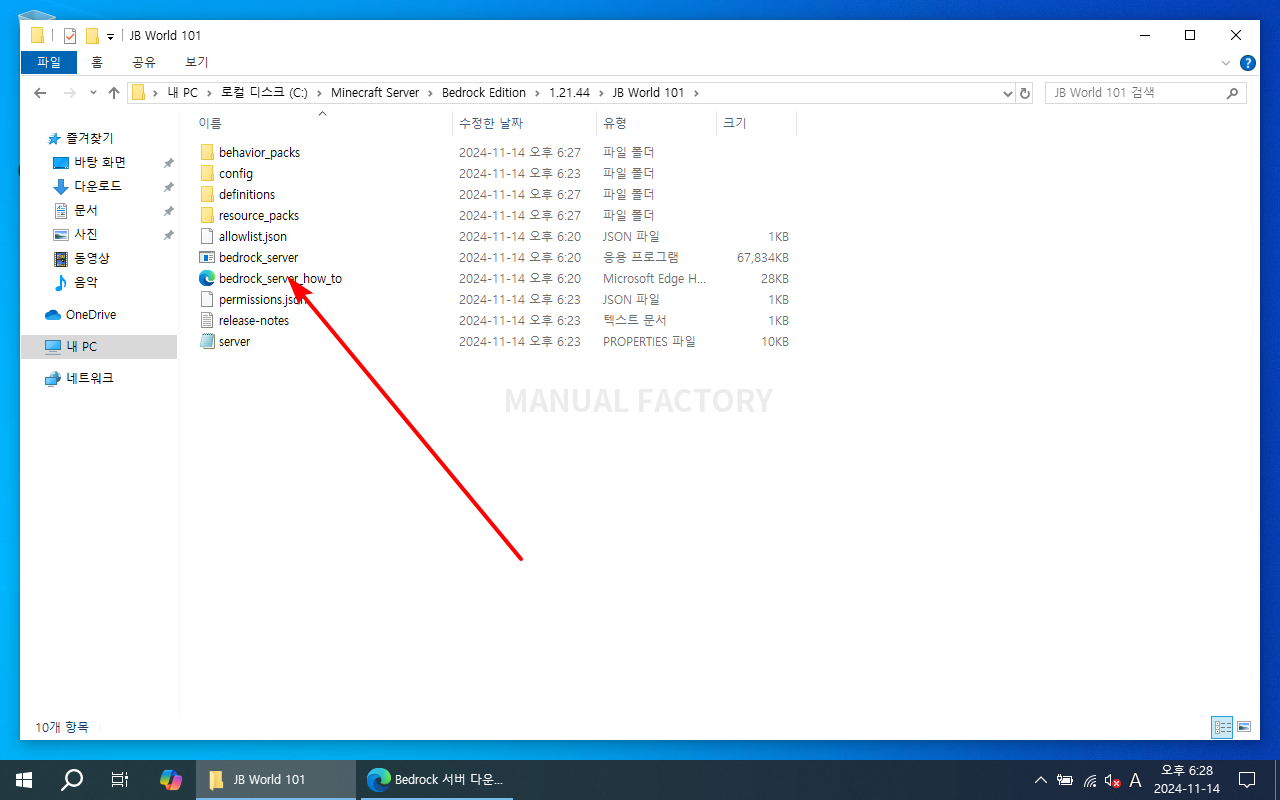
Task: Select 네트워크 in the navigation pane
Action: (x=90, y=378)
